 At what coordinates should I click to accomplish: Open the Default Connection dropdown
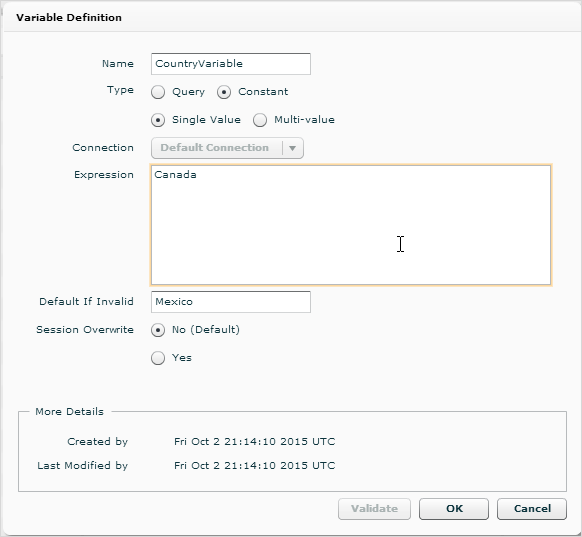tap(227, 148)
